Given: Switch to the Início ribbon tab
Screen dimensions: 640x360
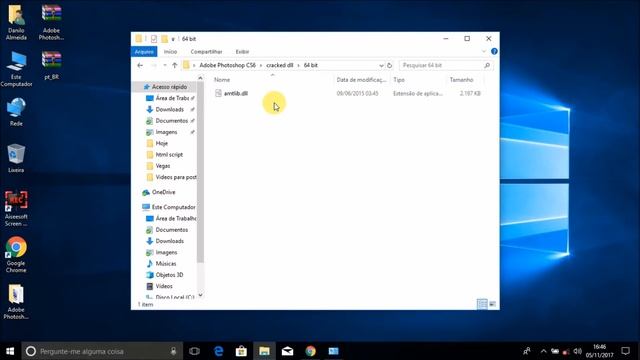Looking at the screenshot, I should 170,52.
